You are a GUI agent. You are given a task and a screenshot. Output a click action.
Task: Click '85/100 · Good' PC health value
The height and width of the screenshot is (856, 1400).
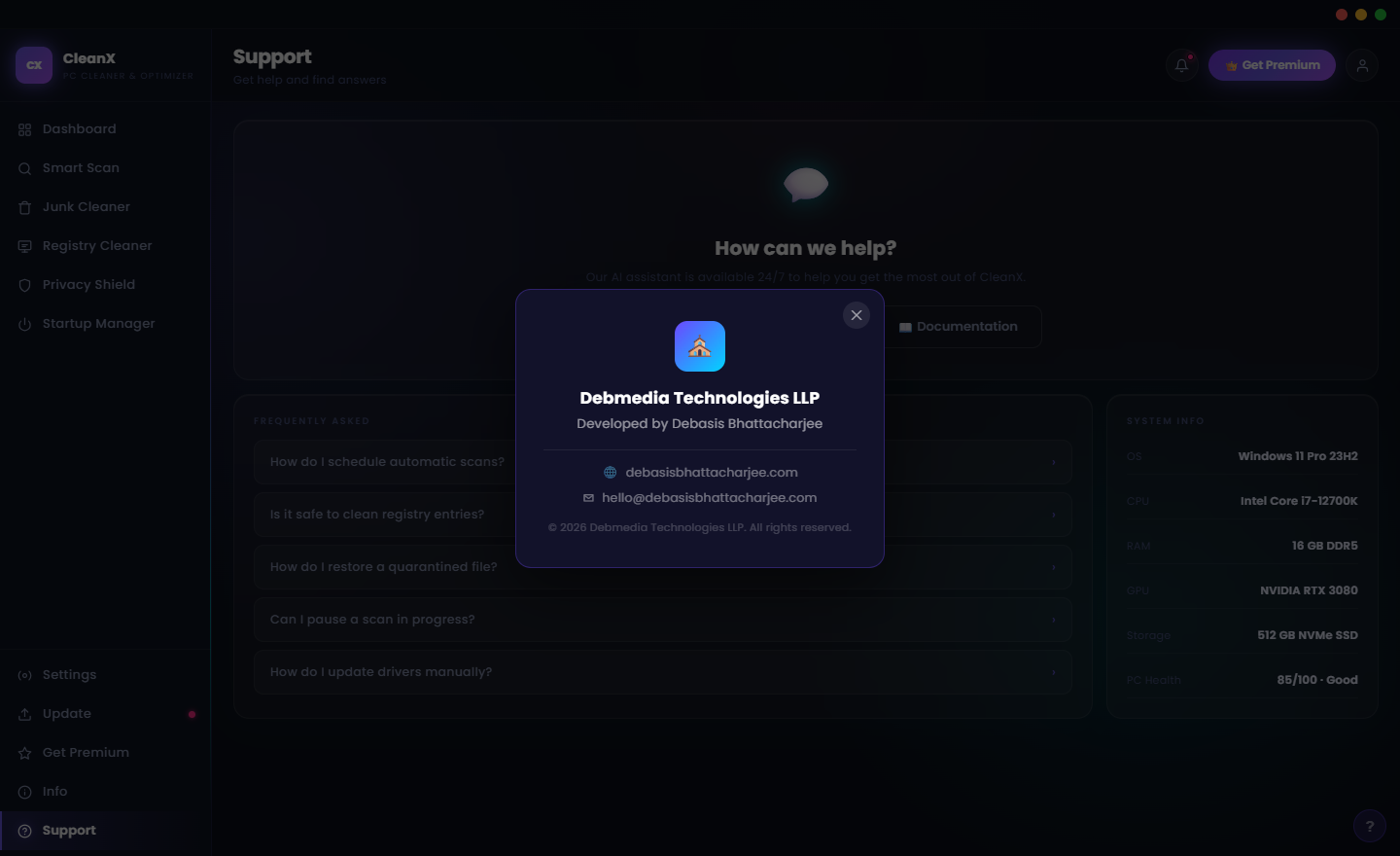tap(1317, 680)
